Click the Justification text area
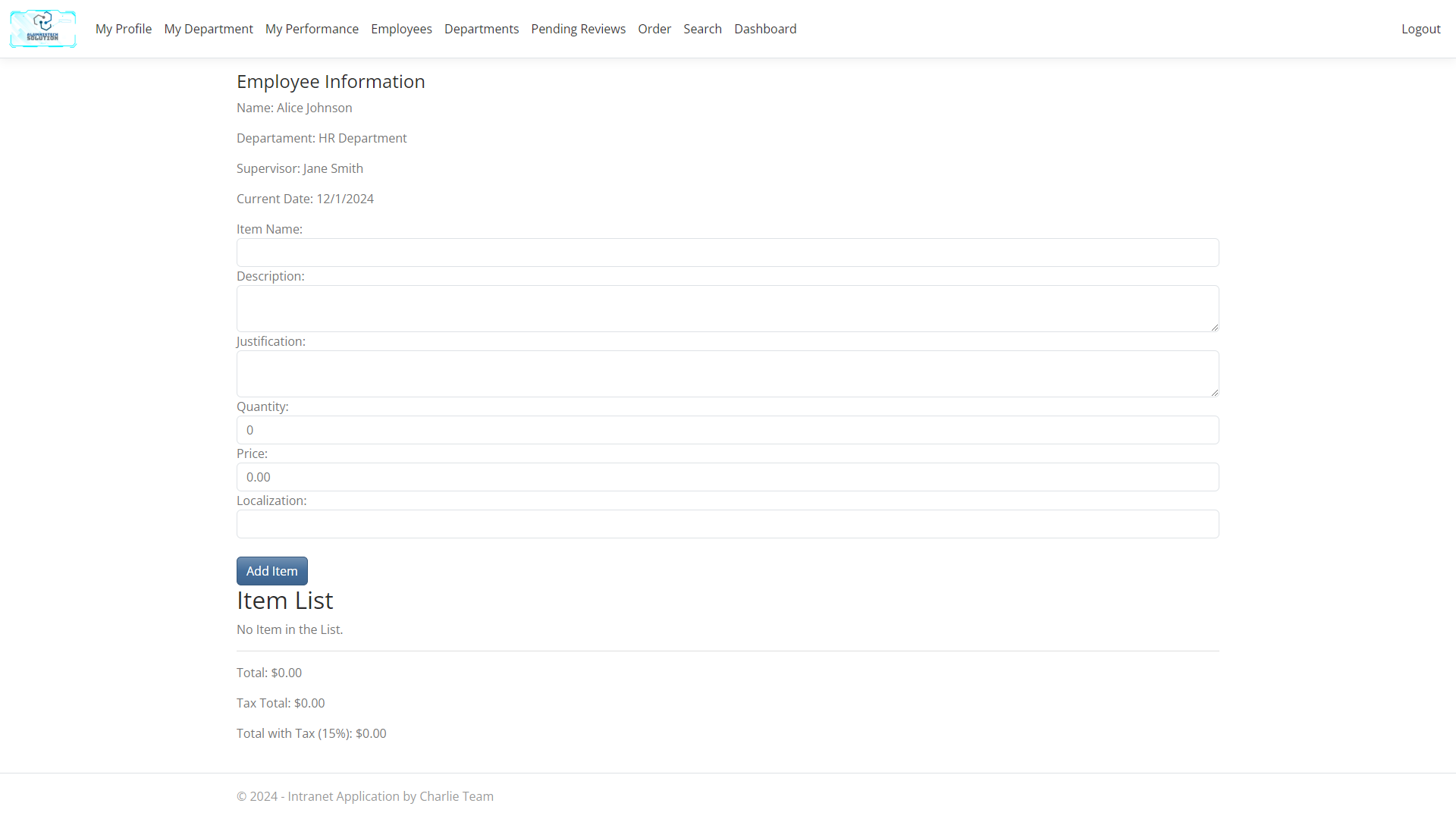The image size is (1456, 819). point(727,374)
